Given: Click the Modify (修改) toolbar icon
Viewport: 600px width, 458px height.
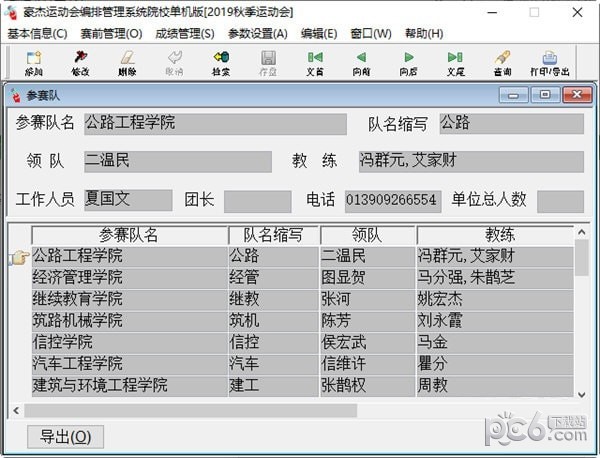Looking at the screenshot, I should [x=80, y=63].
